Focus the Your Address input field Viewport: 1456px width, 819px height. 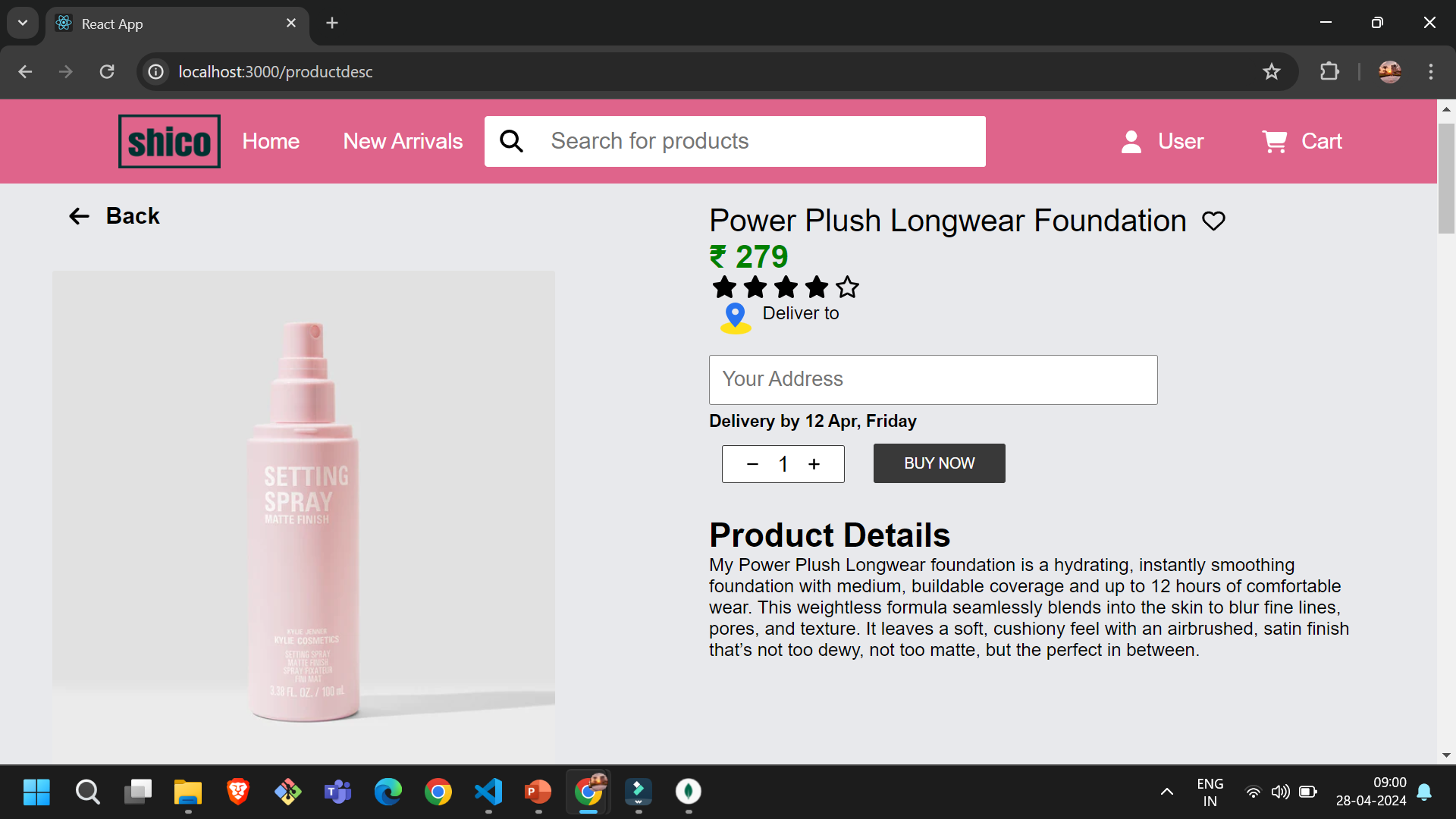point(933,380)
